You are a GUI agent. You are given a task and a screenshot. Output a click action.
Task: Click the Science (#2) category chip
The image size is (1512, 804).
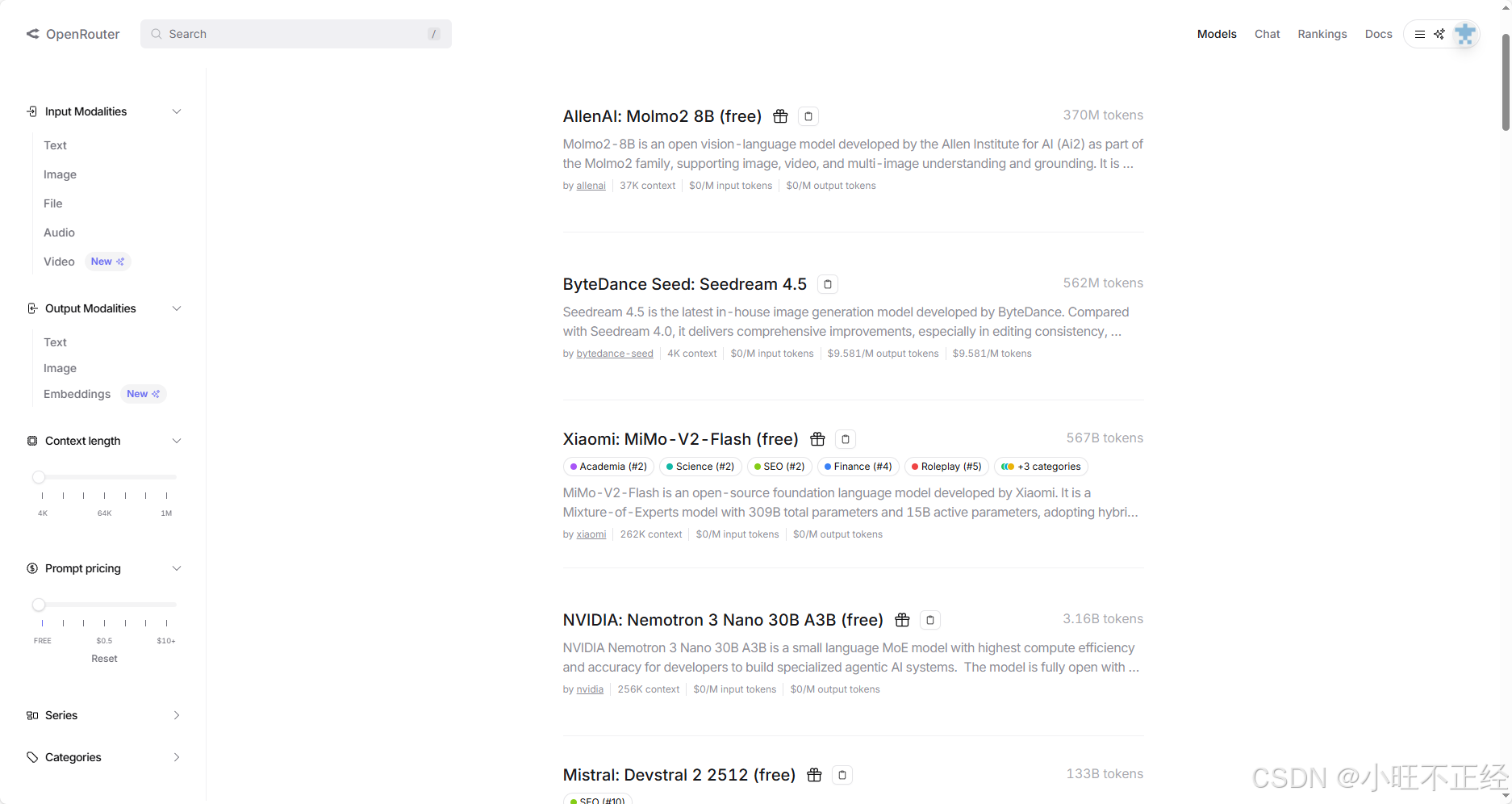(700, 467)
